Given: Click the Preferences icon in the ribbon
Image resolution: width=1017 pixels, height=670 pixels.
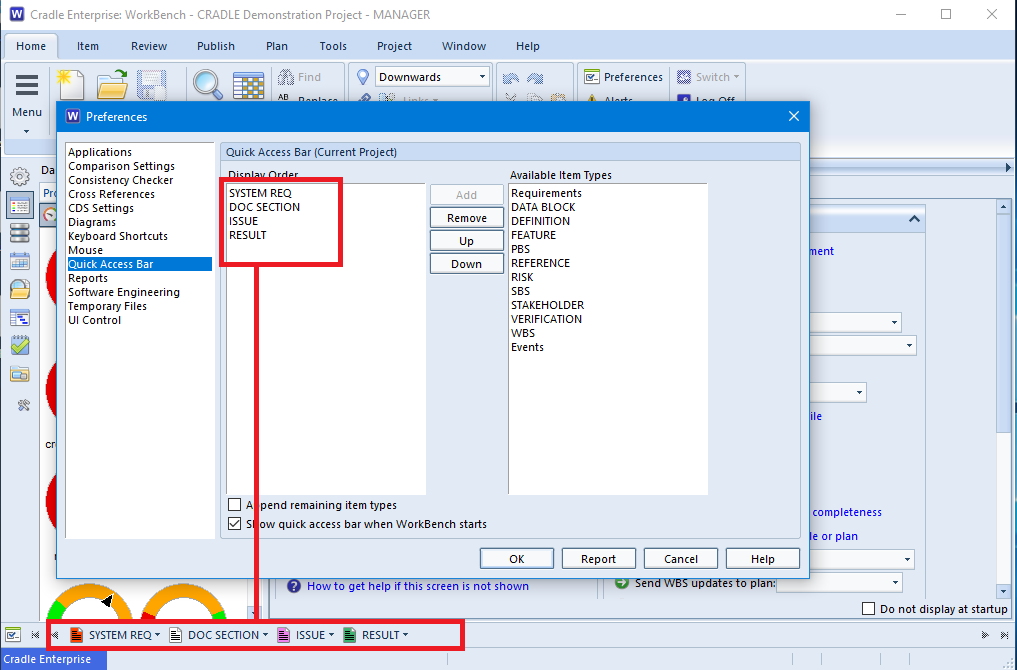Looking at the screenshot, I should click(x=592, y=77).
